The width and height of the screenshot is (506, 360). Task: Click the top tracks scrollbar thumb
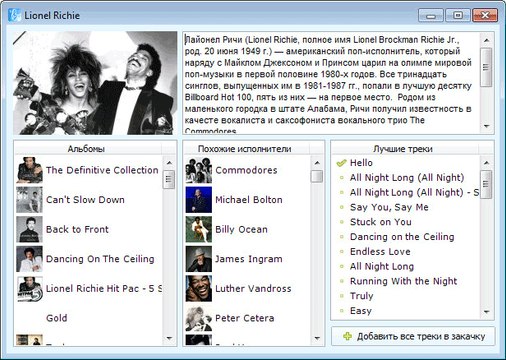coord(486,184)
